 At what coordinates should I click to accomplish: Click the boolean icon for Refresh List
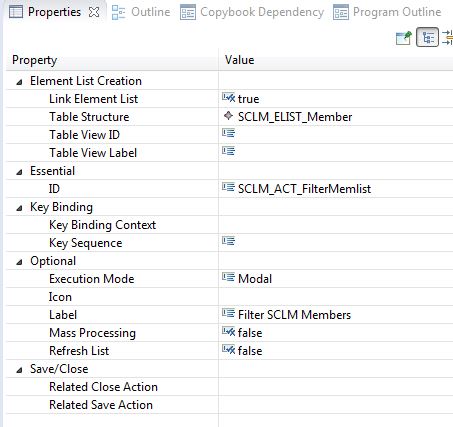229,350
